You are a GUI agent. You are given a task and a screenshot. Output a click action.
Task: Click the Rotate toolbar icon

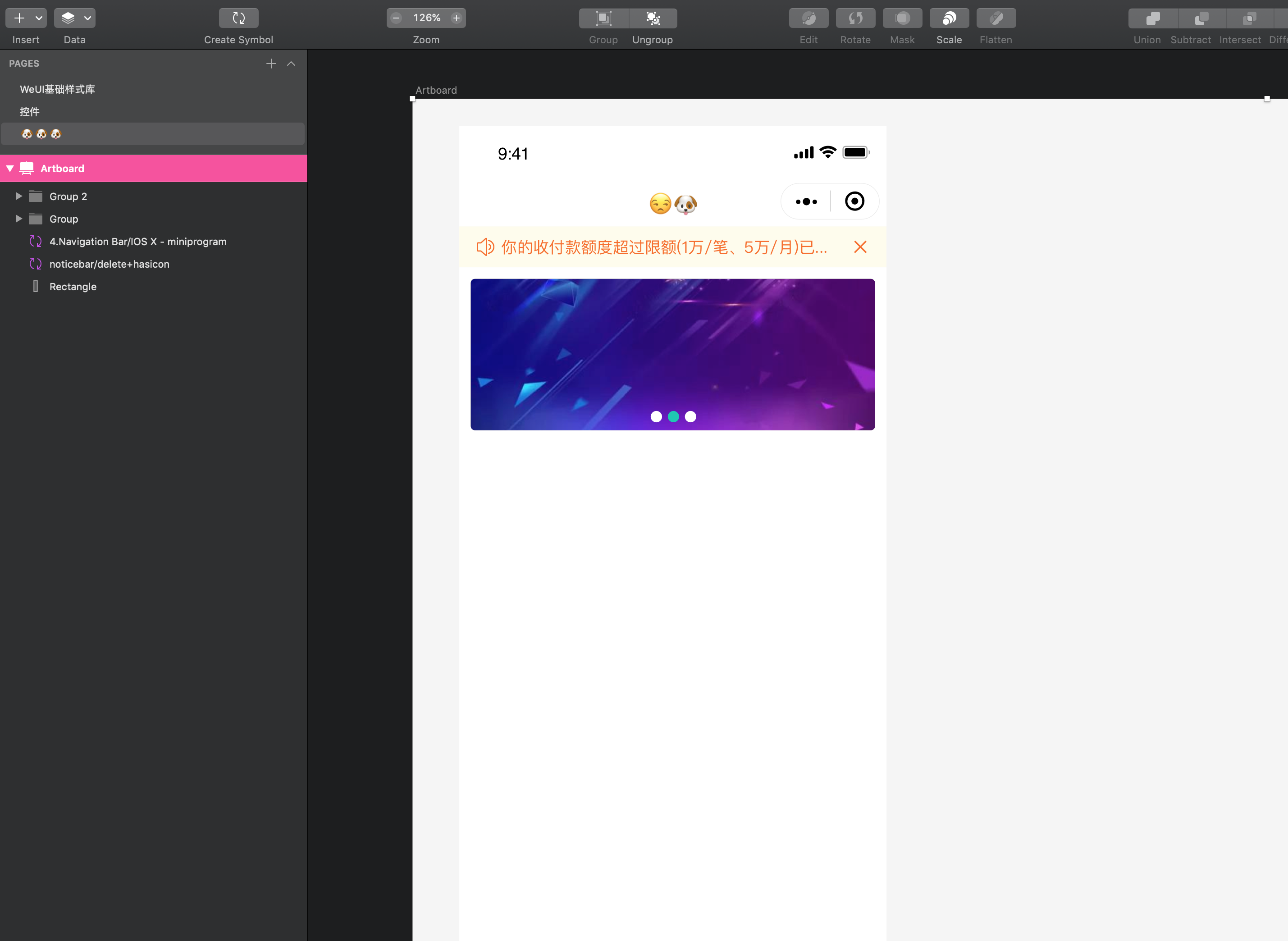point(856,18)
